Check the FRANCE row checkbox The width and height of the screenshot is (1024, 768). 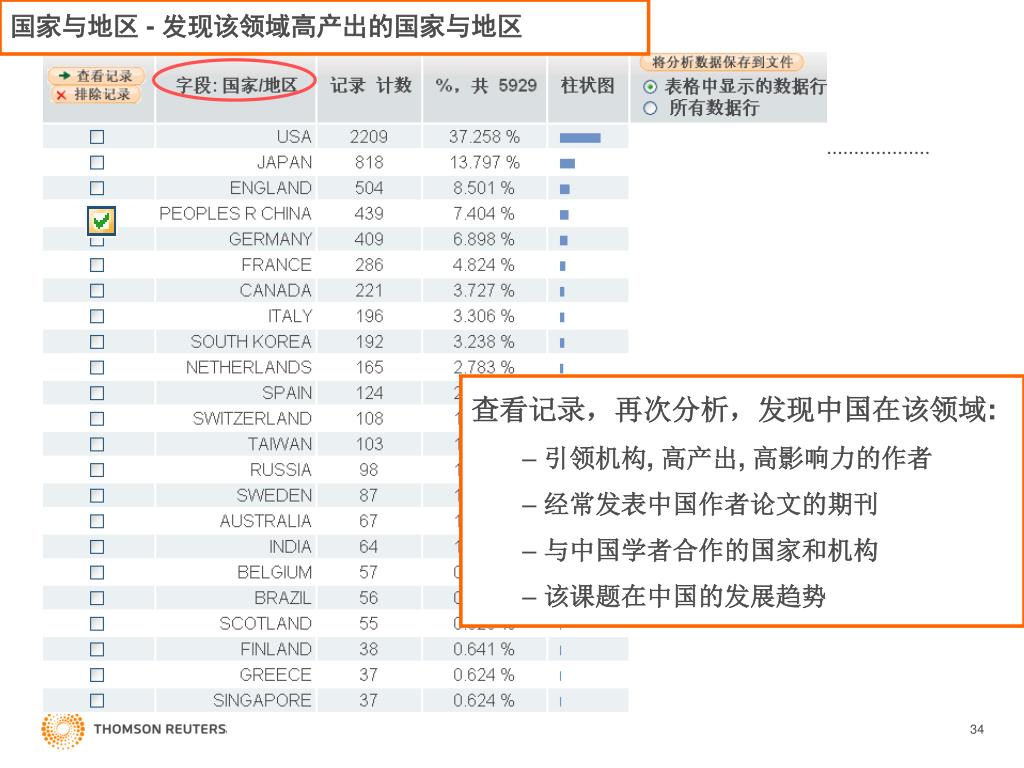tap(97, 265)
